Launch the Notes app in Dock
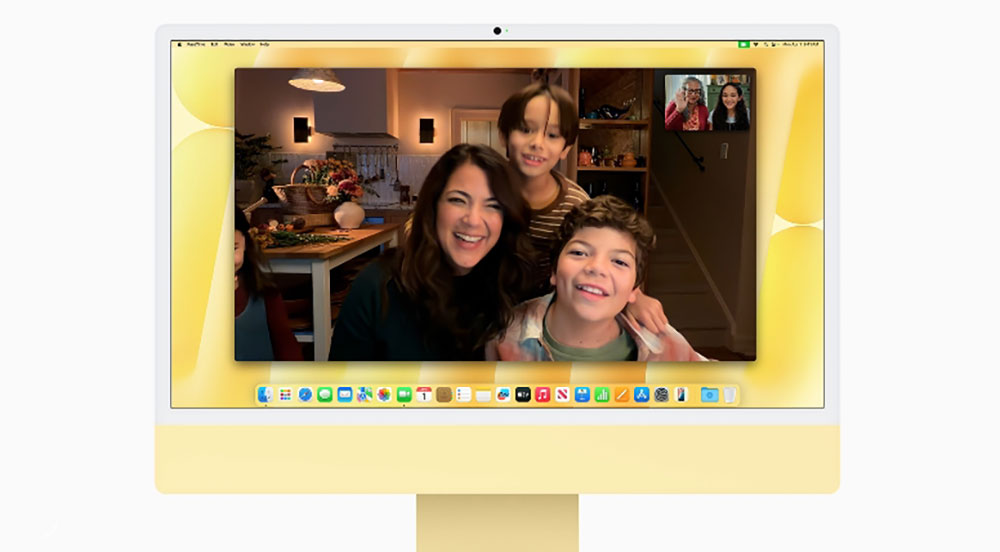 click(483, 395)
